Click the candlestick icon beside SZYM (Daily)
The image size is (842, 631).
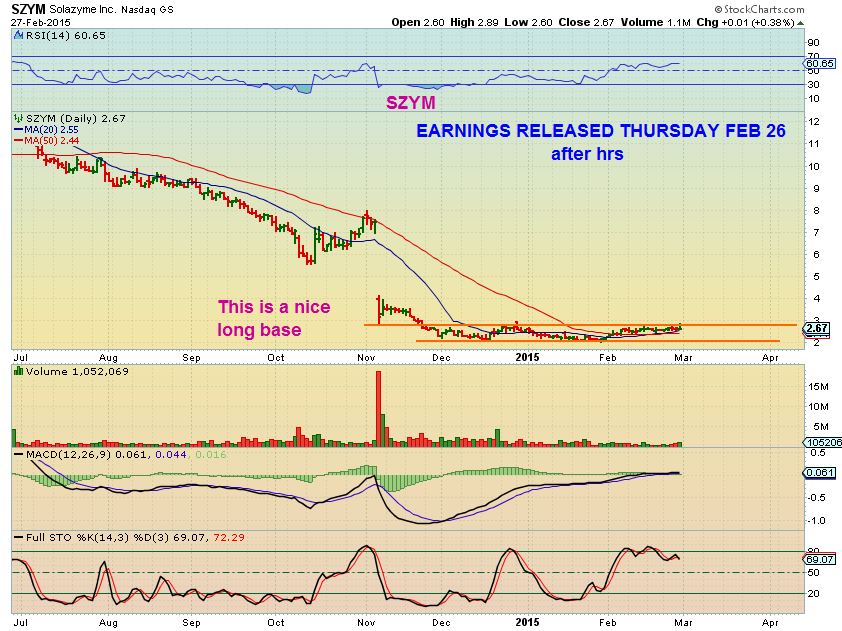click(19, 118)
